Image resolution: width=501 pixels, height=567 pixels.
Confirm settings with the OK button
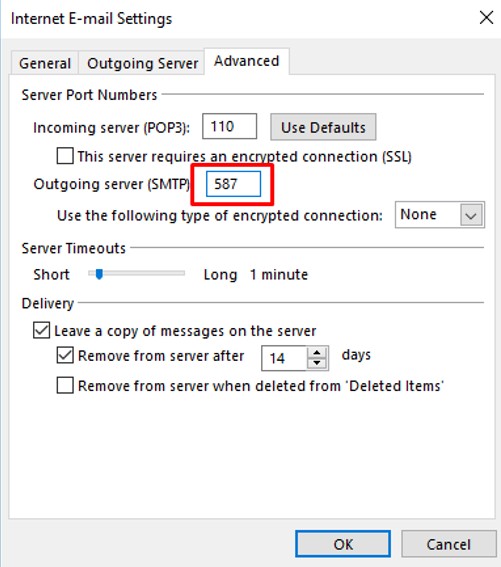[x=343, y=544]
